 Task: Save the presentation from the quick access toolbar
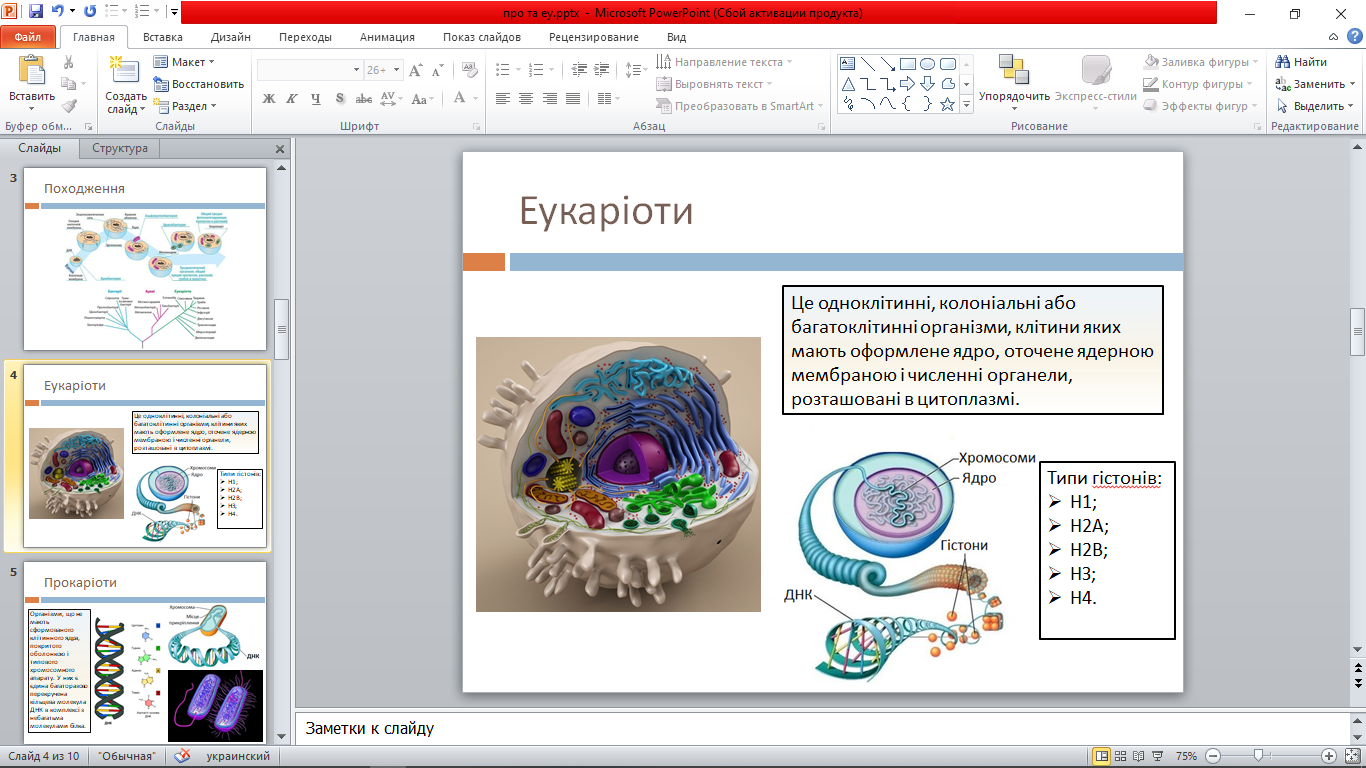pyautogui.click(x=36, y=13)
